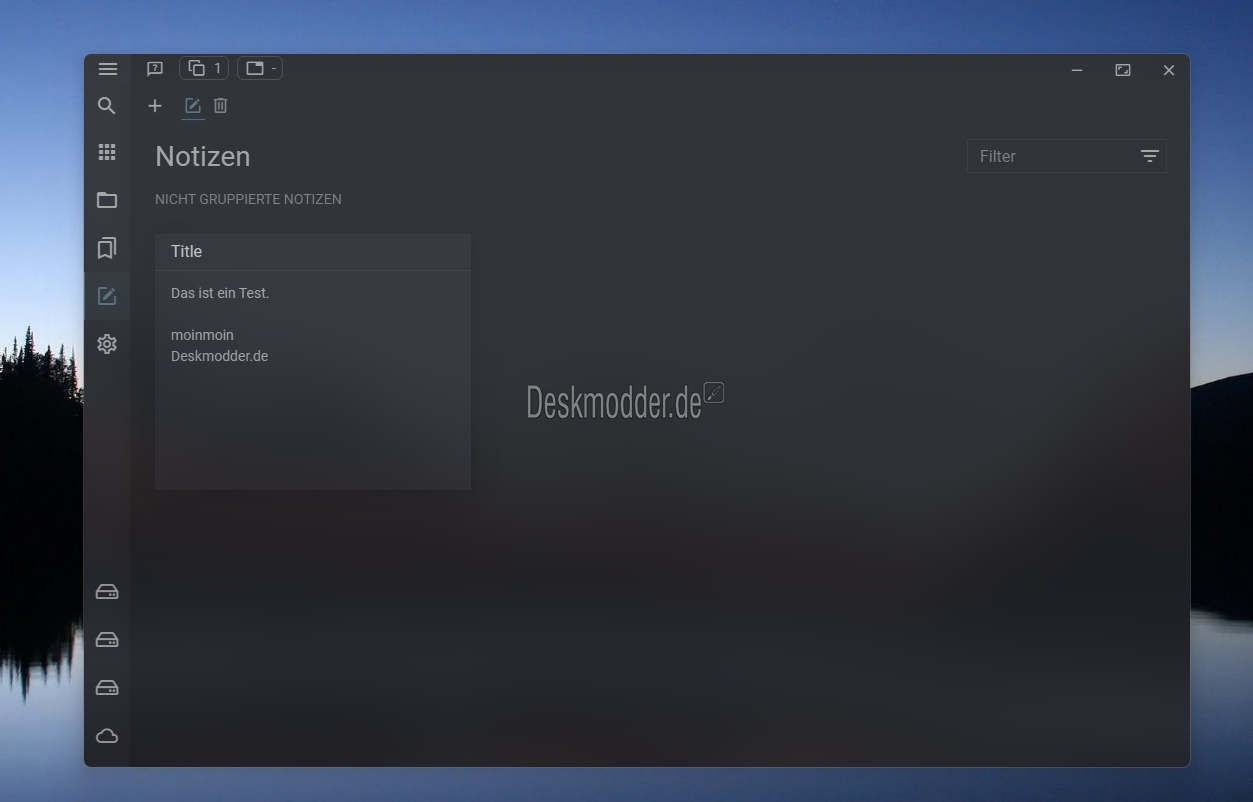Open the bookmarks page in the sidebar
Screen dimensions: 1253x802
[107, 248]
